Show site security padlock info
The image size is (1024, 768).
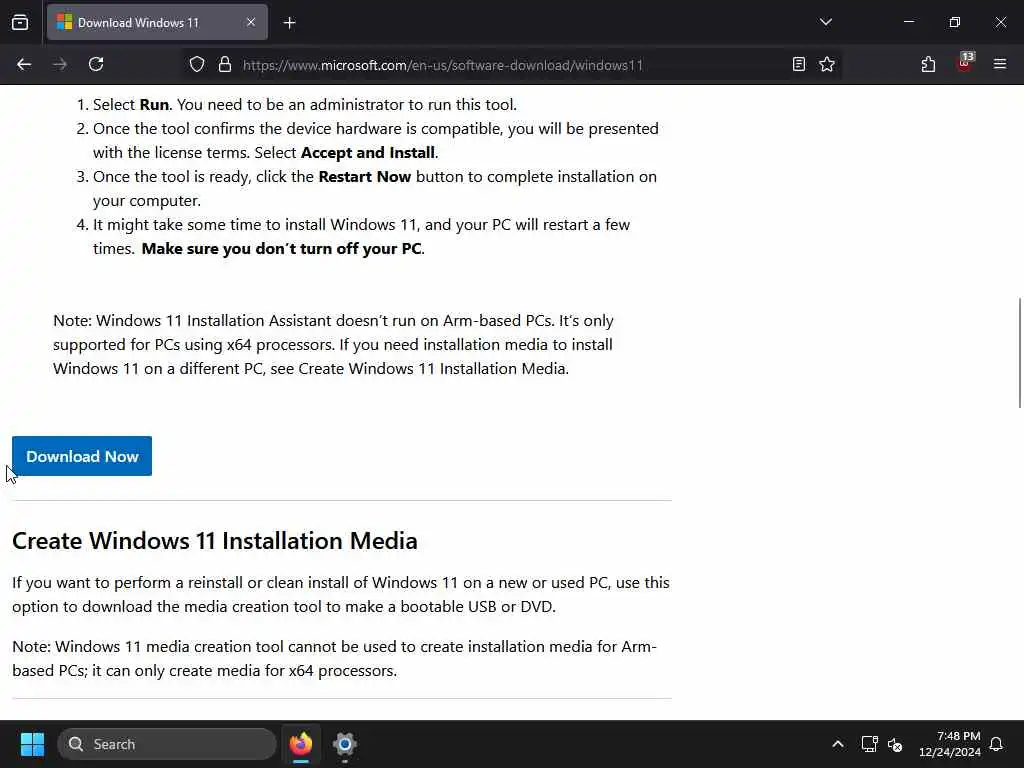tap(225, 64)
